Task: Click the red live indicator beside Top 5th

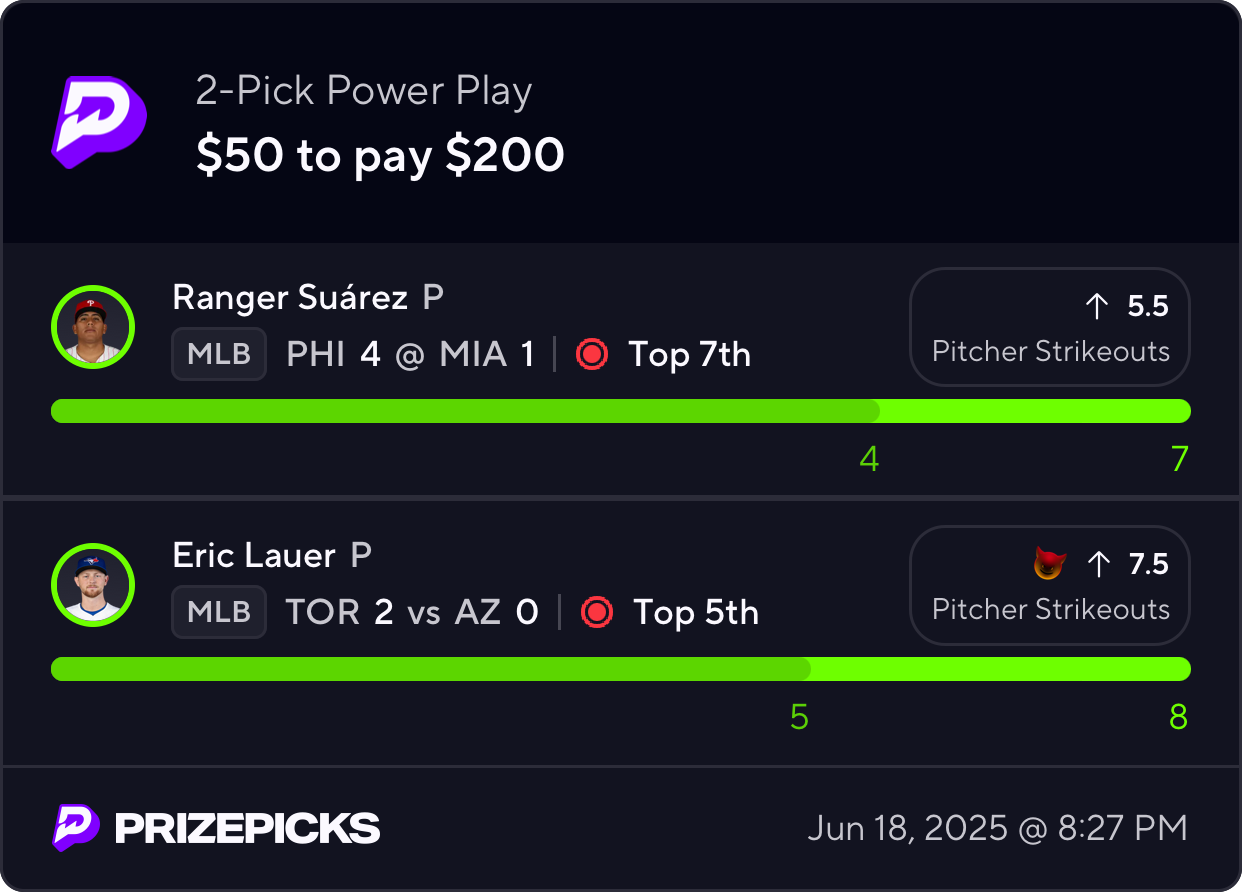Action: 598,612
